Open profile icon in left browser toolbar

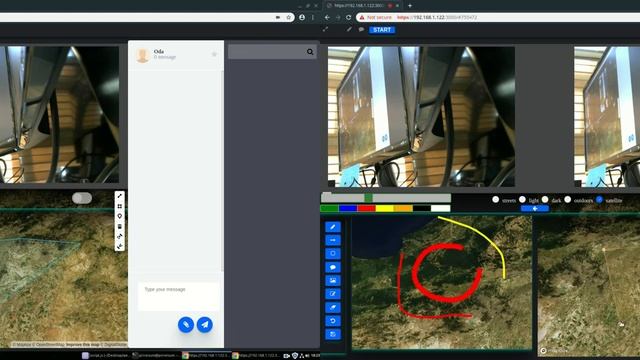point(302,18)
